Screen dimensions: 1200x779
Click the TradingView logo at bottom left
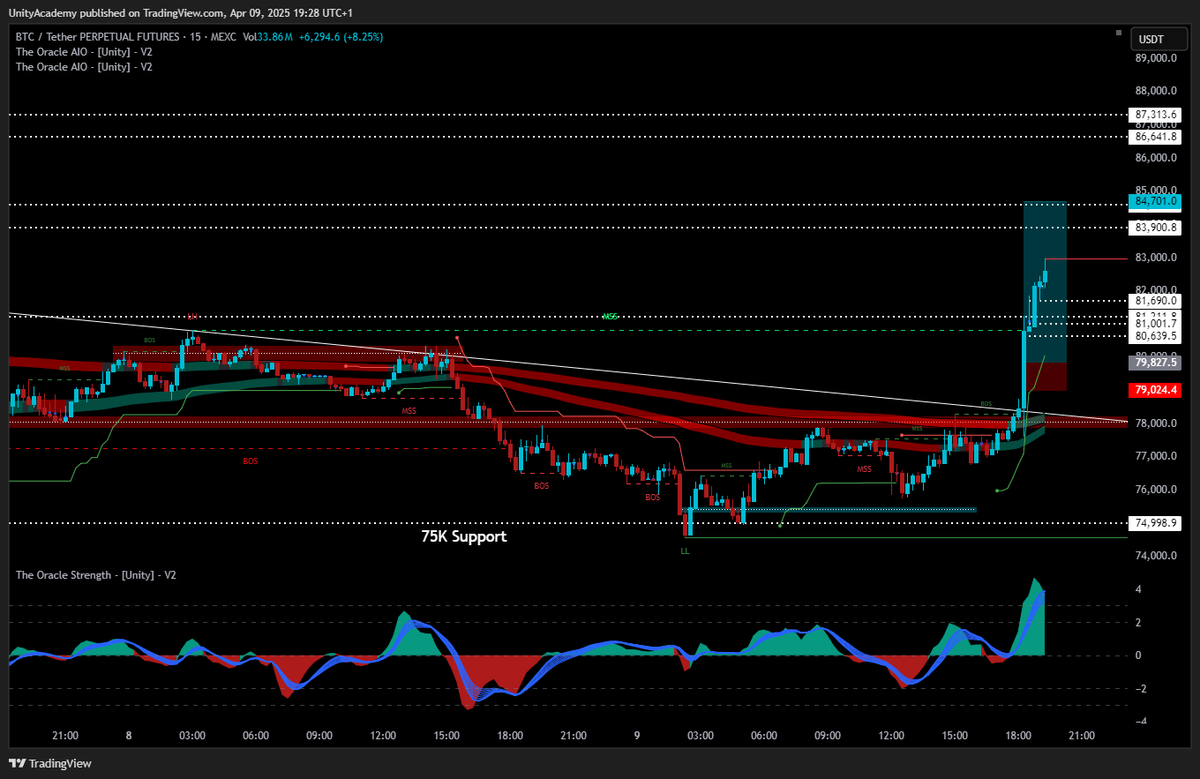[x=49, y=763]
